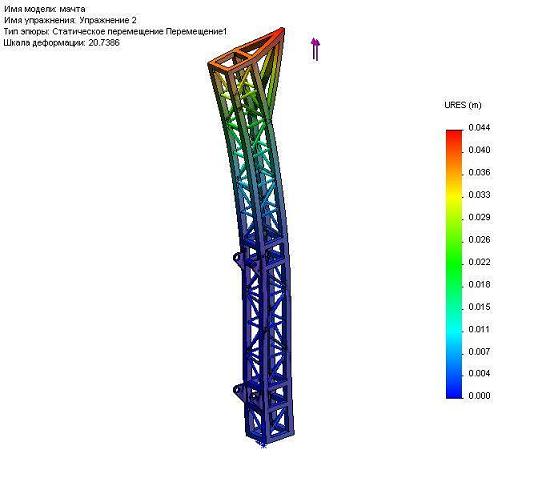The image size is (558, 482).
Task: Select the legend value 0.004
Action: tap(479, 373)
